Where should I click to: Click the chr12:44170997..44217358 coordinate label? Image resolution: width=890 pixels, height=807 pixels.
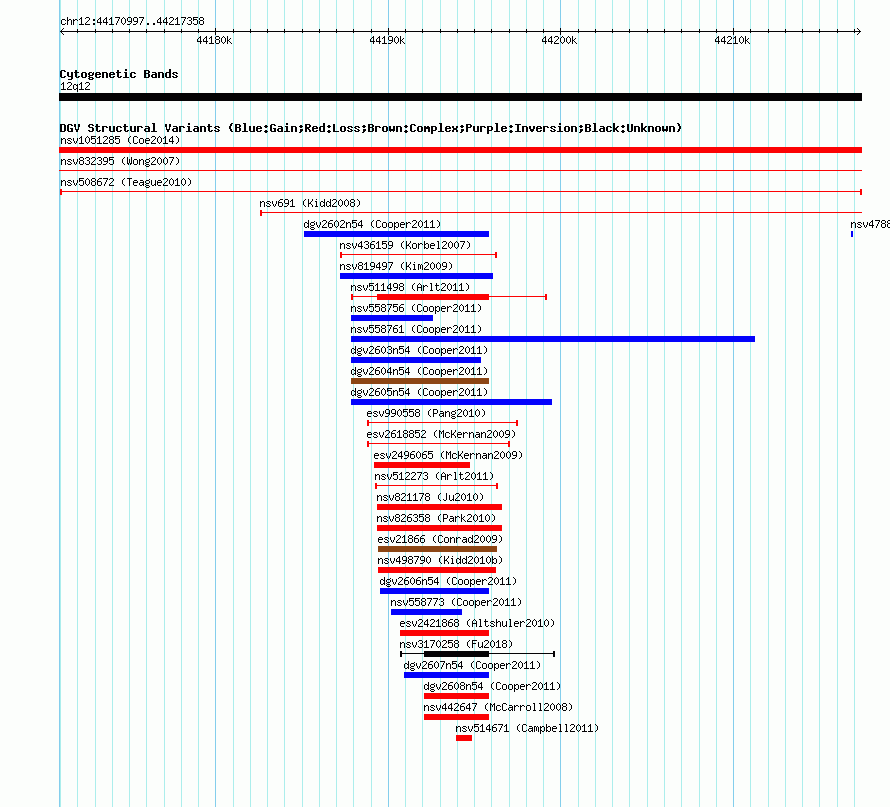(132, 21)
